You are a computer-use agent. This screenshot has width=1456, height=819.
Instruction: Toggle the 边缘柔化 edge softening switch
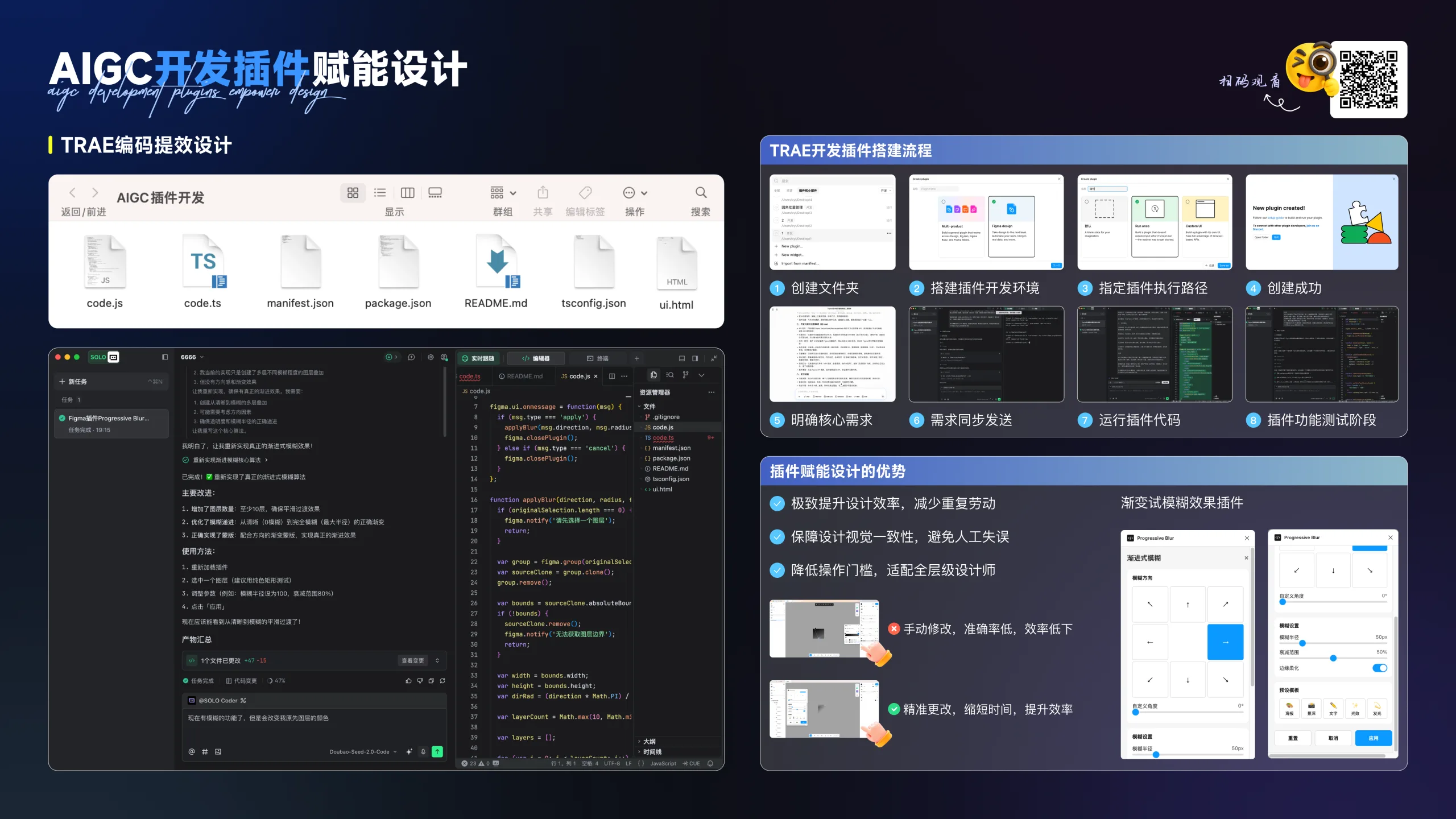point(1380,668)
